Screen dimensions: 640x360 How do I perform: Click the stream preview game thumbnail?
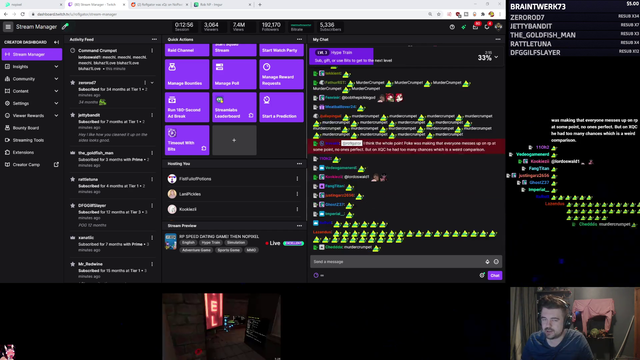pos(171,241)
